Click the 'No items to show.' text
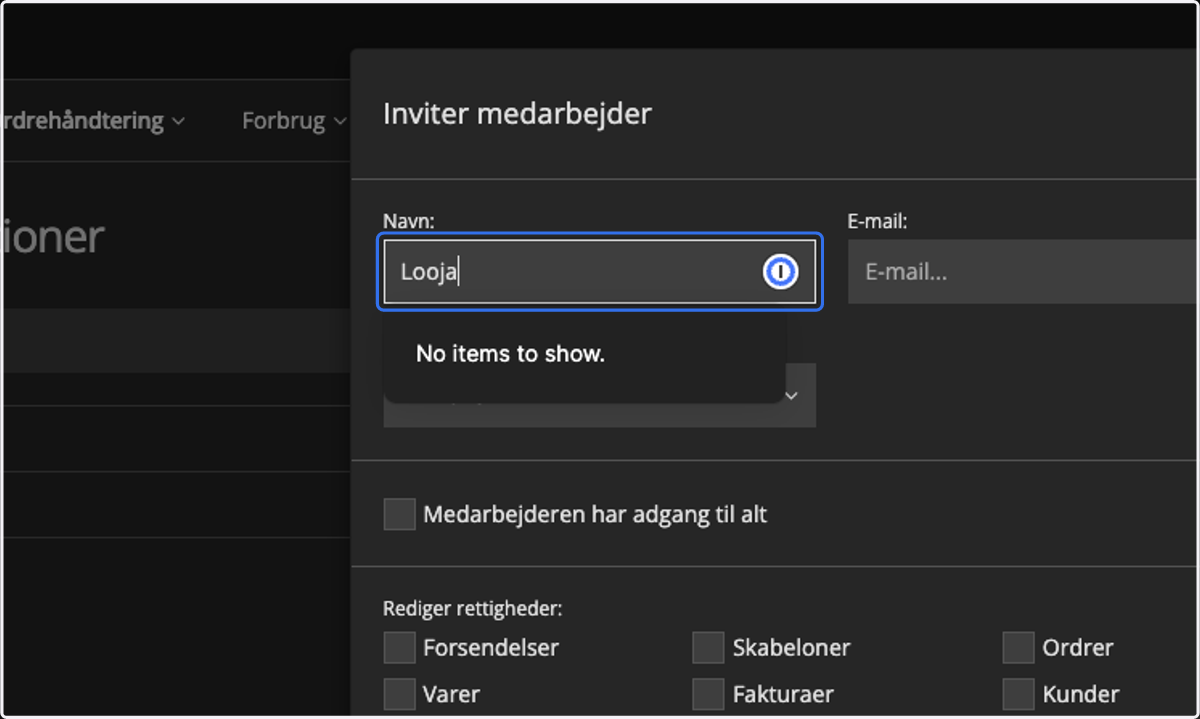The image size is (1200, 719). click(510, 353)
